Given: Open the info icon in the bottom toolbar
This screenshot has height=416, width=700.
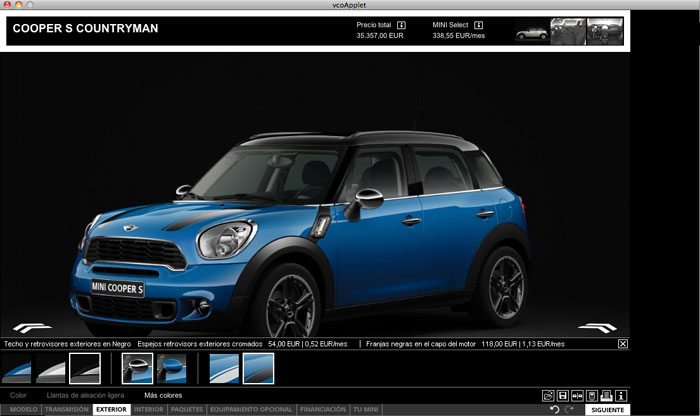Looking at the screenshot, I should tap(621, 395).
